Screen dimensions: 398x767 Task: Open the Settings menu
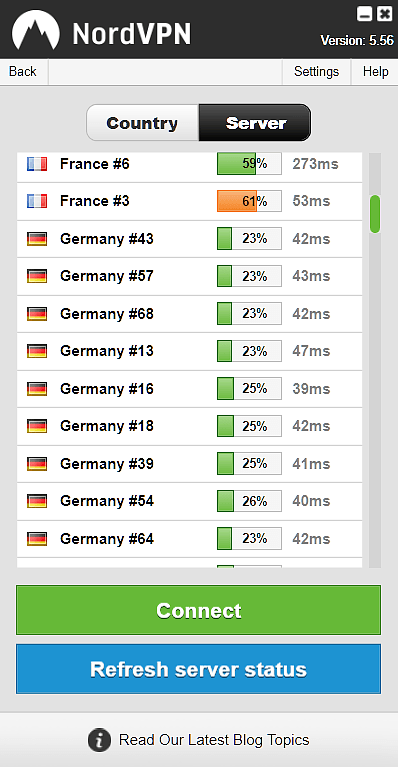(x=316, y=72)
